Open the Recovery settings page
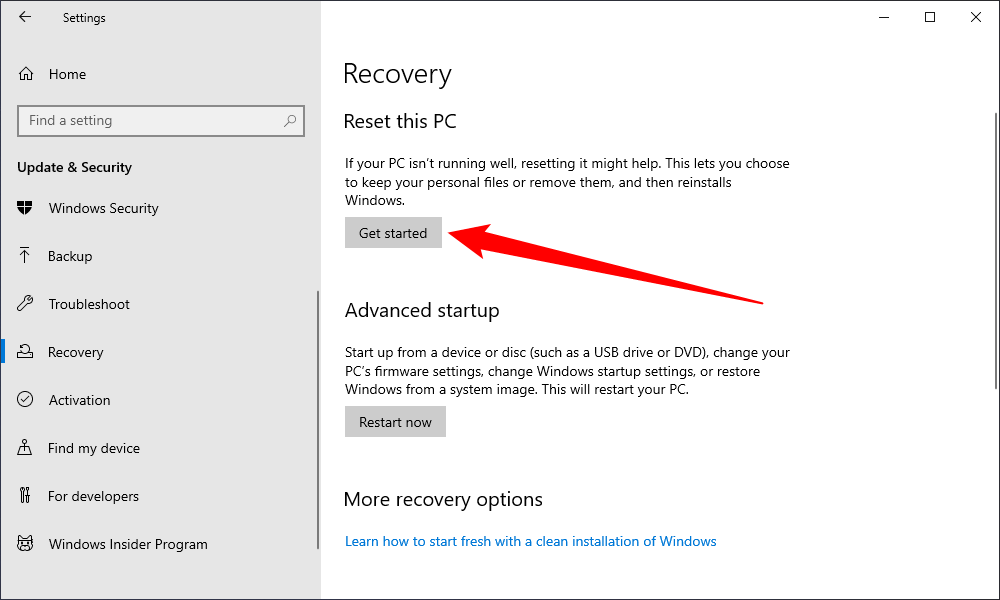This screenshot has height=600, width=1000. pyautogui.click(x=75, y=352)
